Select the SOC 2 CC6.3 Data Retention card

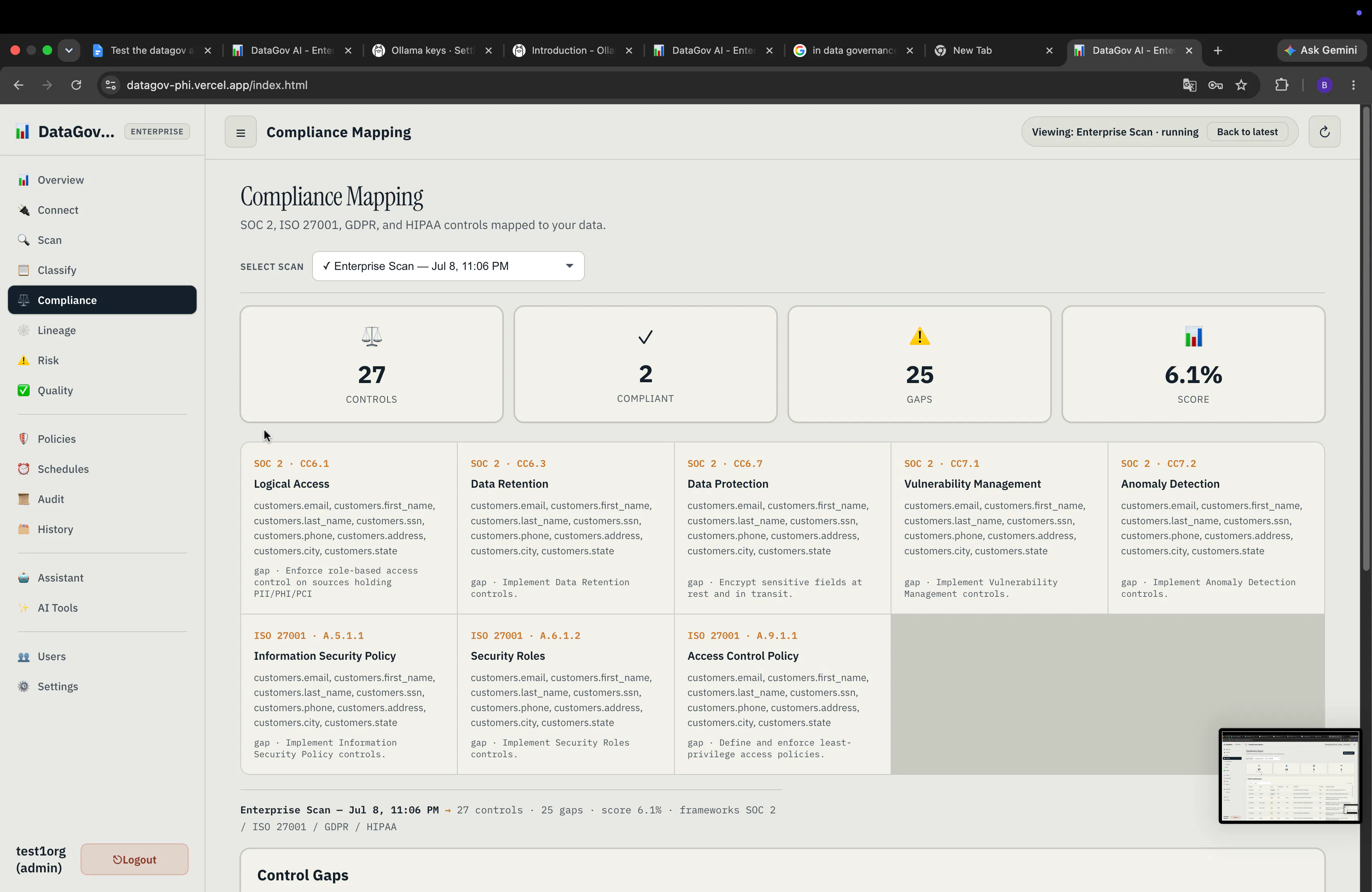point(566,528)
